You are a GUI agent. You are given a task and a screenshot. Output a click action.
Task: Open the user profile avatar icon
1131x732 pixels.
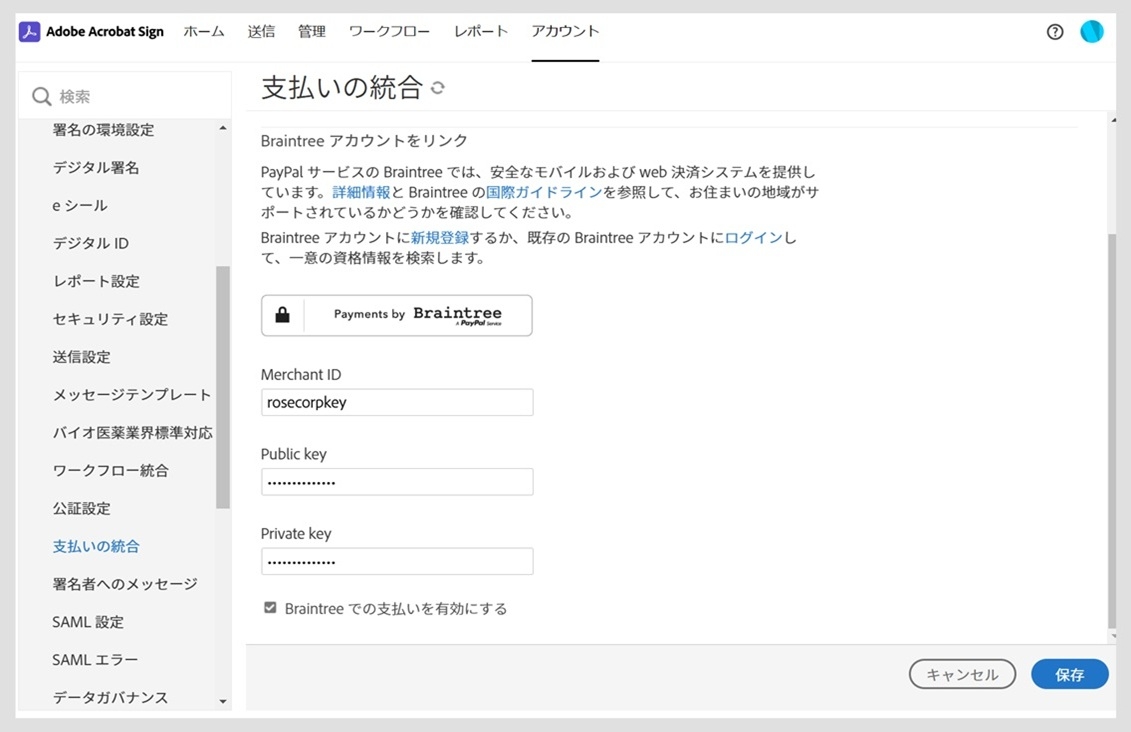click(1091, 31)
